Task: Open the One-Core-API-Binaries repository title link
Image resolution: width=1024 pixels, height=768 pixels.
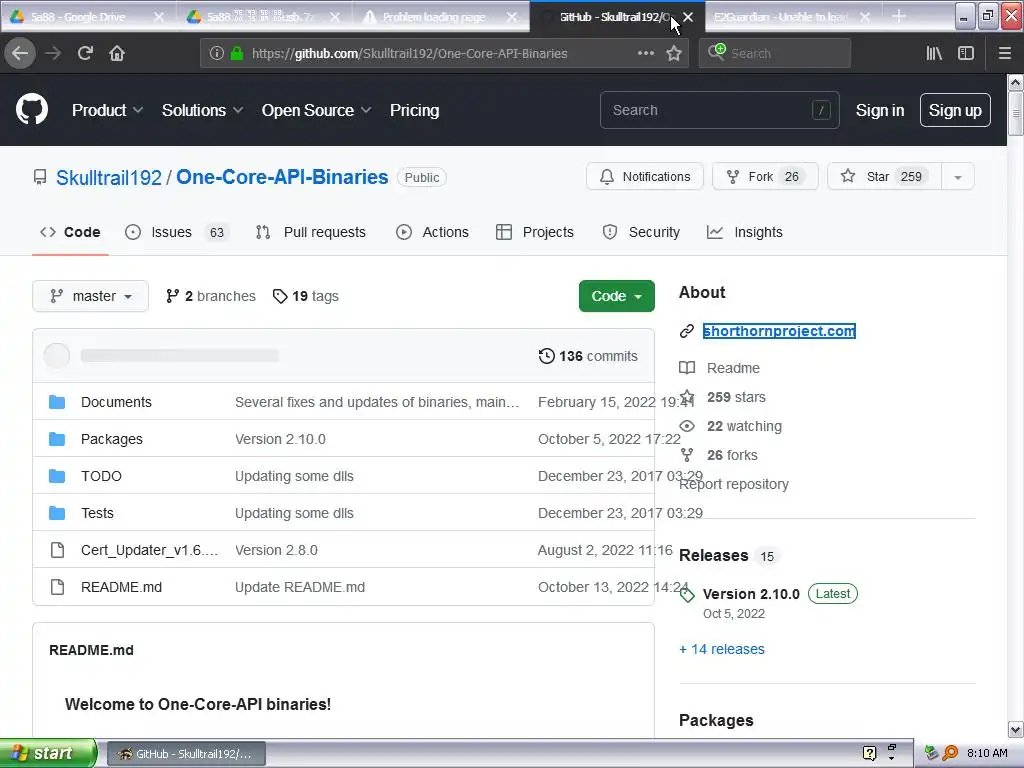Action: point(282,178)
